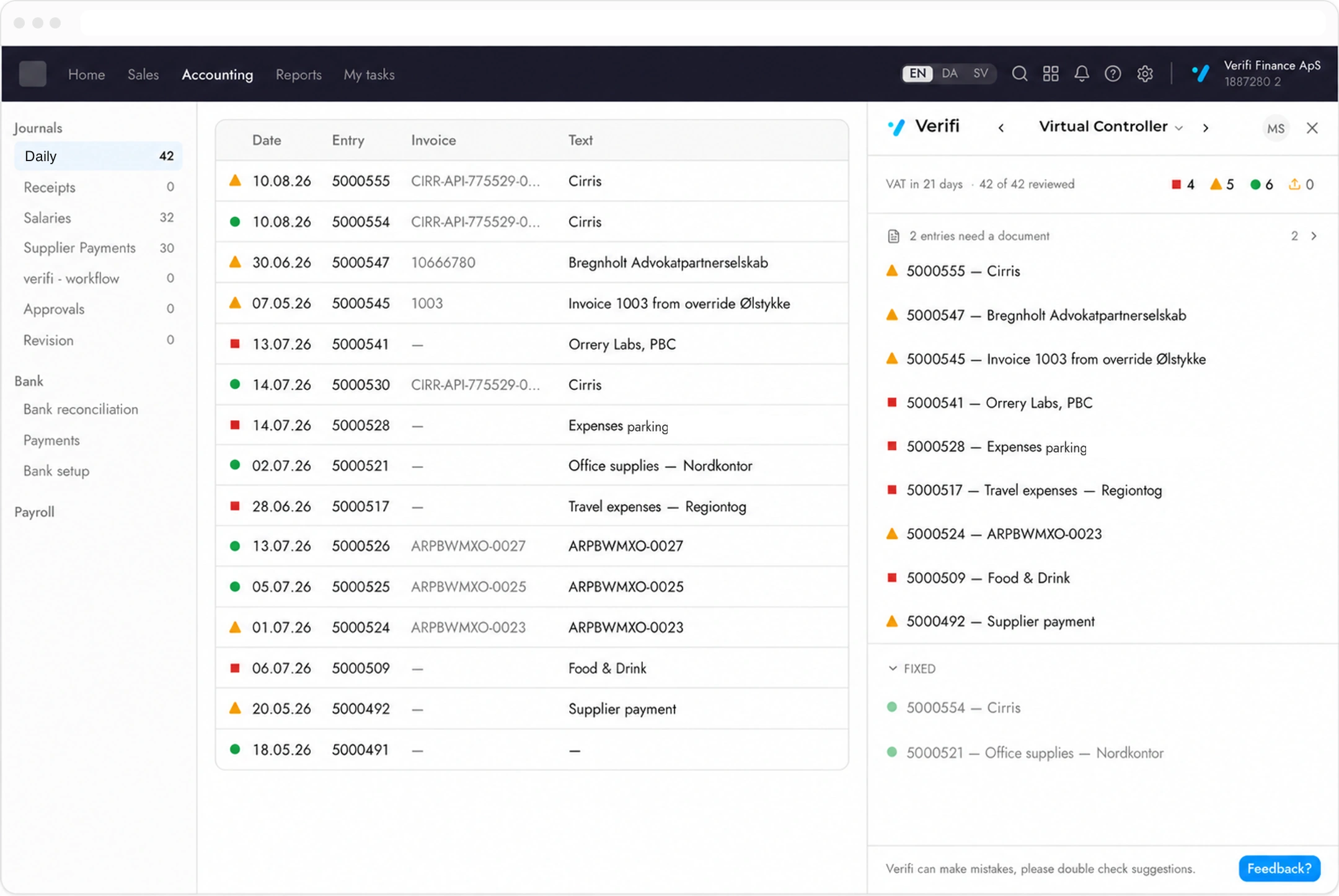Sort by Entry column header
The width and height of the screenshot is (1339, 896).
click(x=348, y=140)
